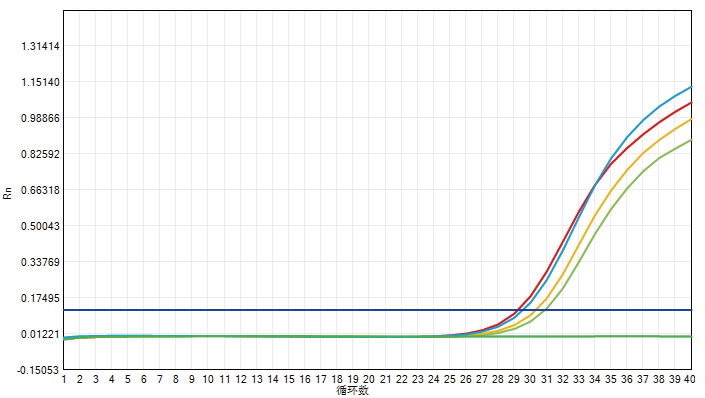705x398 pixels.
Task: Click cycle number 25 on x-axis
Action: coord(450,379)
